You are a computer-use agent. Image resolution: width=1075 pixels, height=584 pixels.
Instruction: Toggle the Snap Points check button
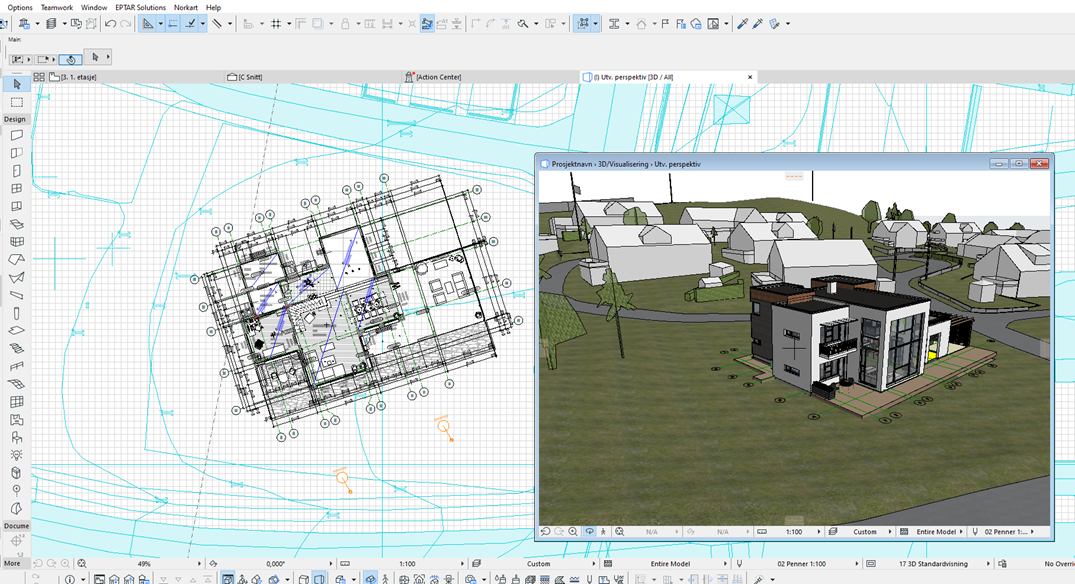[191, 24]
